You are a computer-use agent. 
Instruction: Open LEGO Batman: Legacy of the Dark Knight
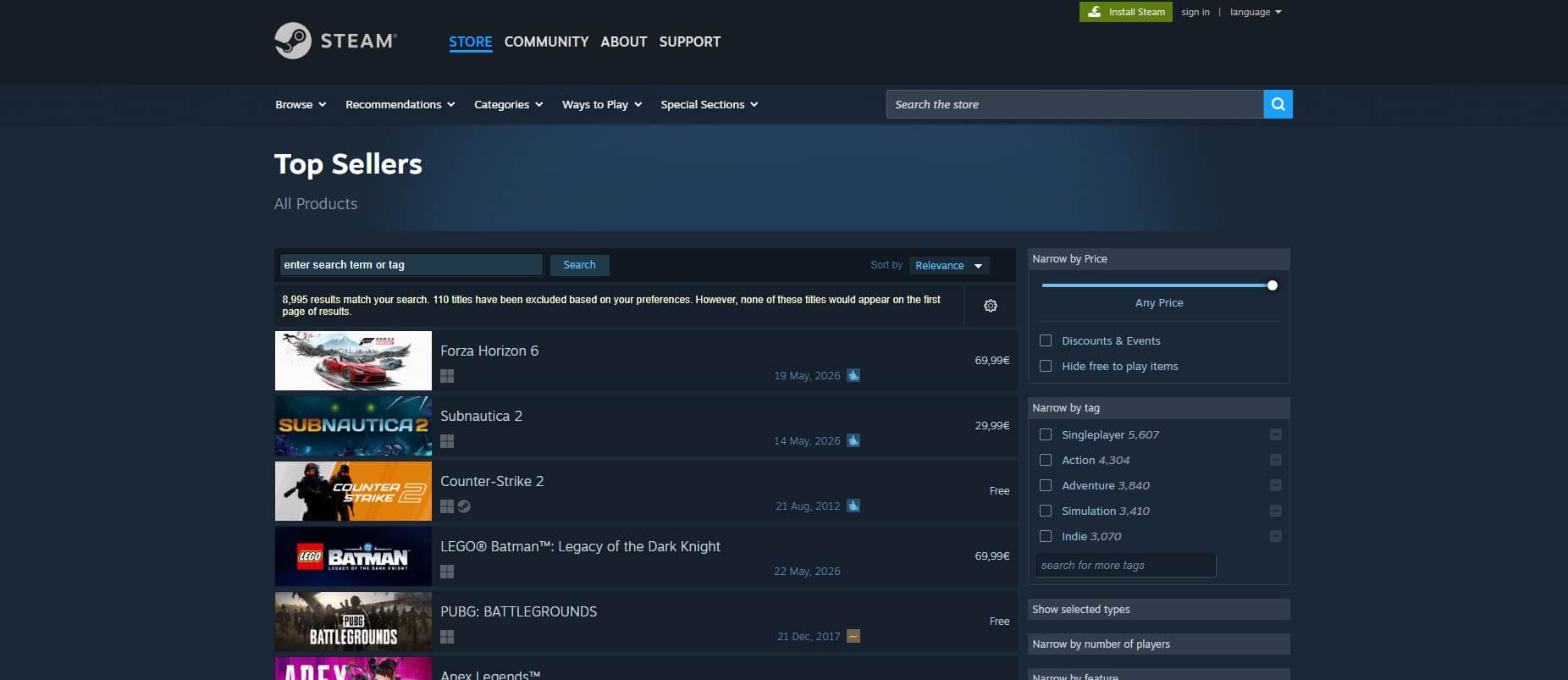click(x=580, y=546)
